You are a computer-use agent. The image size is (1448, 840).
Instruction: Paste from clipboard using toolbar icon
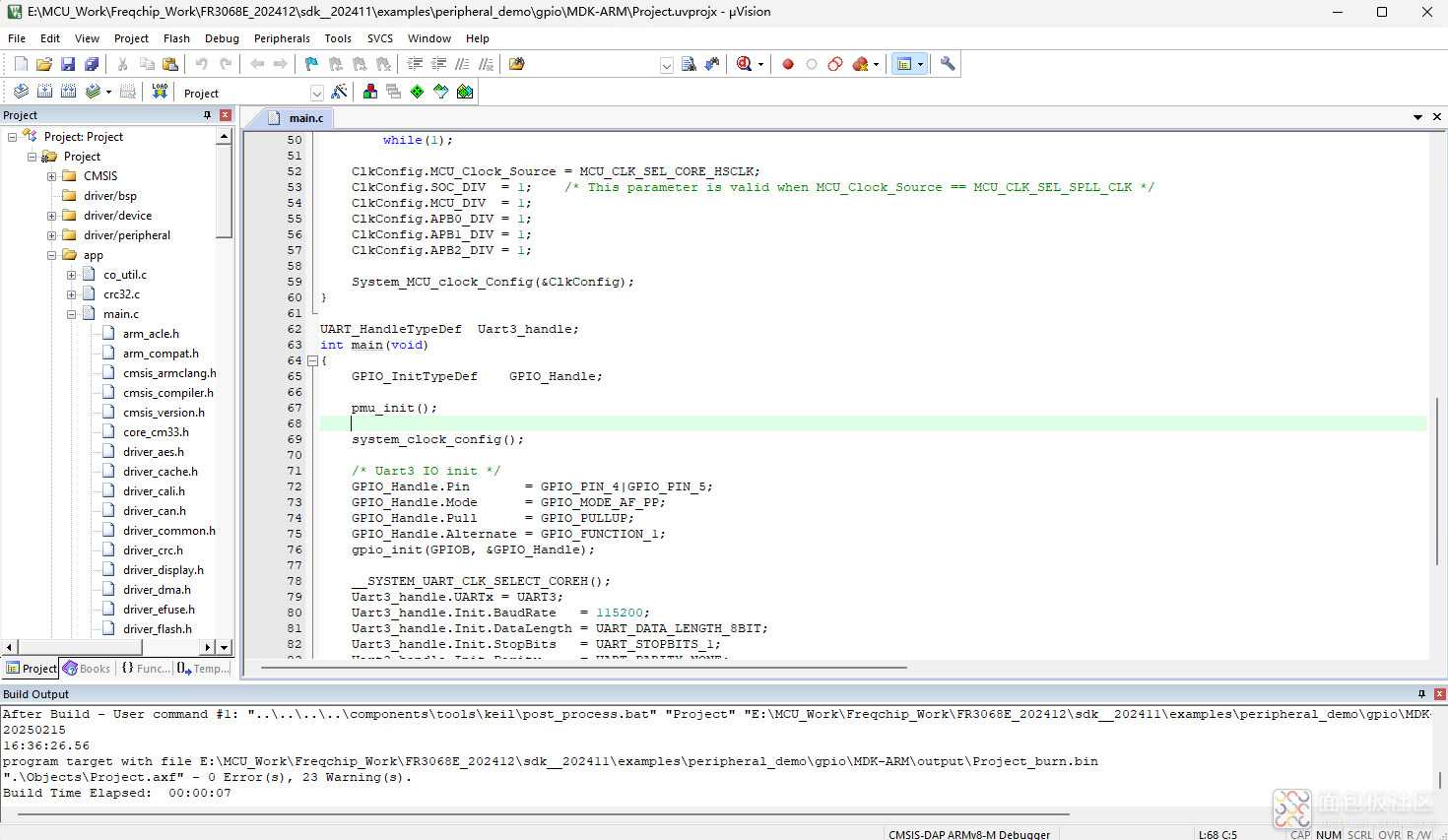coord(170,64)
